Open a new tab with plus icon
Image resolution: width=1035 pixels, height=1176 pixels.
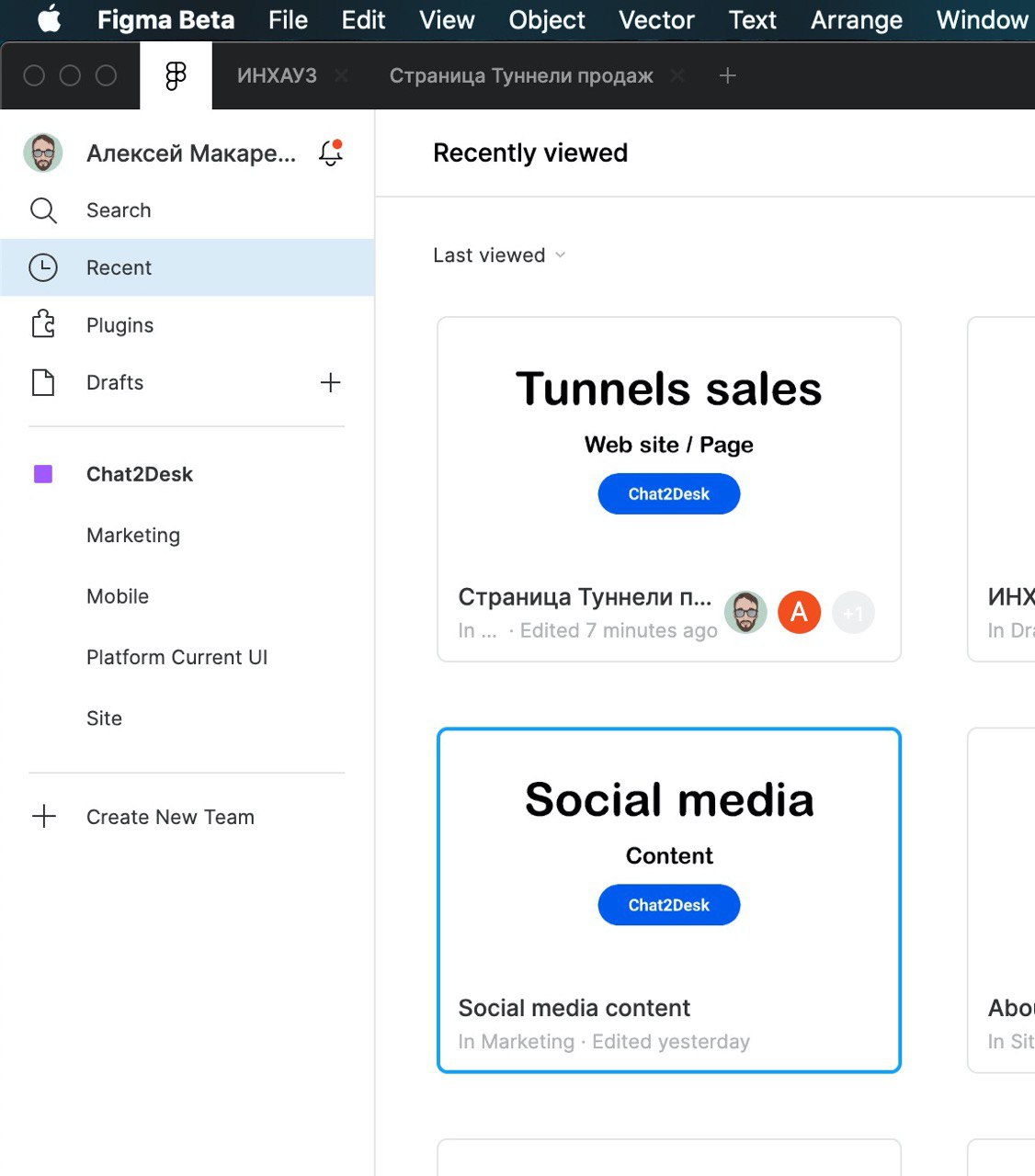(x=727, y=75)
